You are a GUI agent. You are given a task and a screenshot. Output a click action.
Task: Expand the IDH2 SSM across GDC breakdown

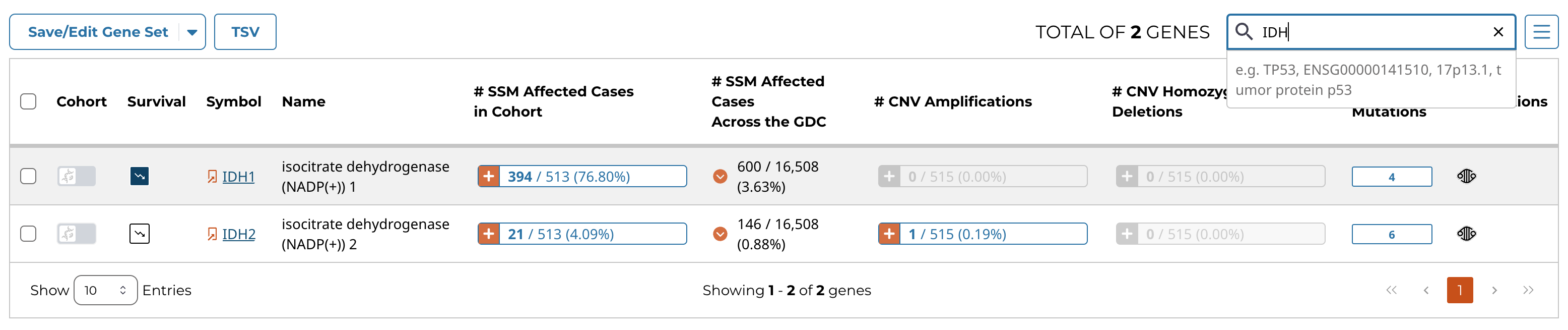[720, 234]
